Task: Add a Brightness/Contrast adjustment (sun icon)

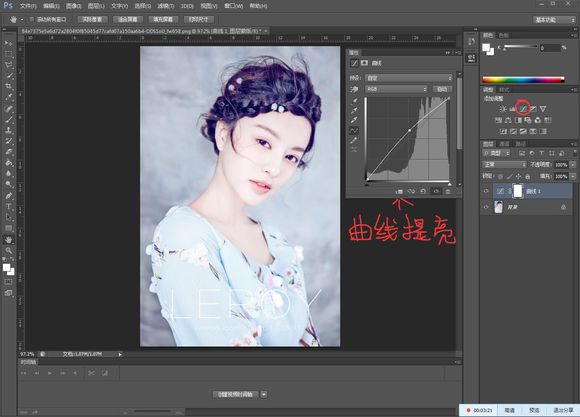Action: tap(503, 108)
